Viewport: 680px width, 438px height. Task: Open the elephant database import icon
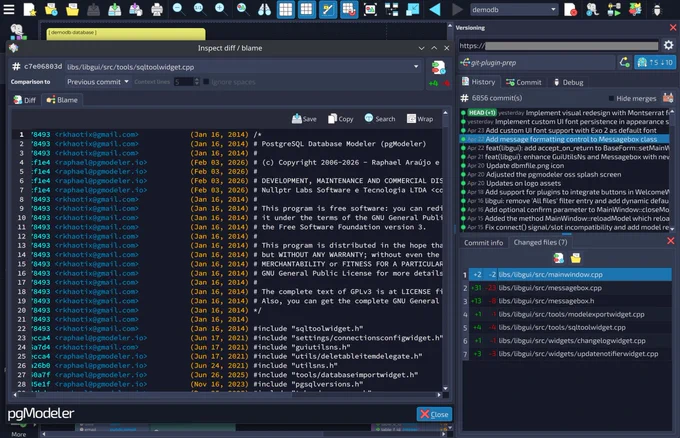592,9
